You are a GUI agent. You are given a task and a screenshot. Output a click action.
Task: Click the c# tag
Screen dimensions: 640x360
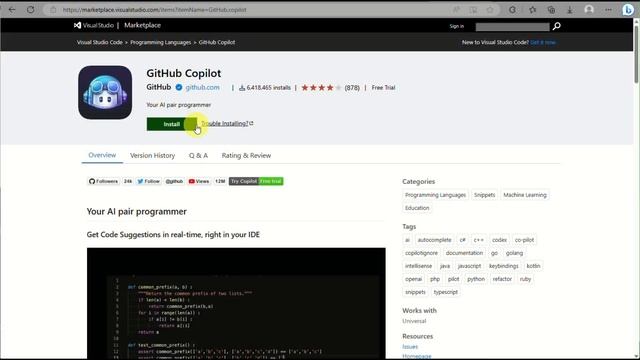(462, 240)
